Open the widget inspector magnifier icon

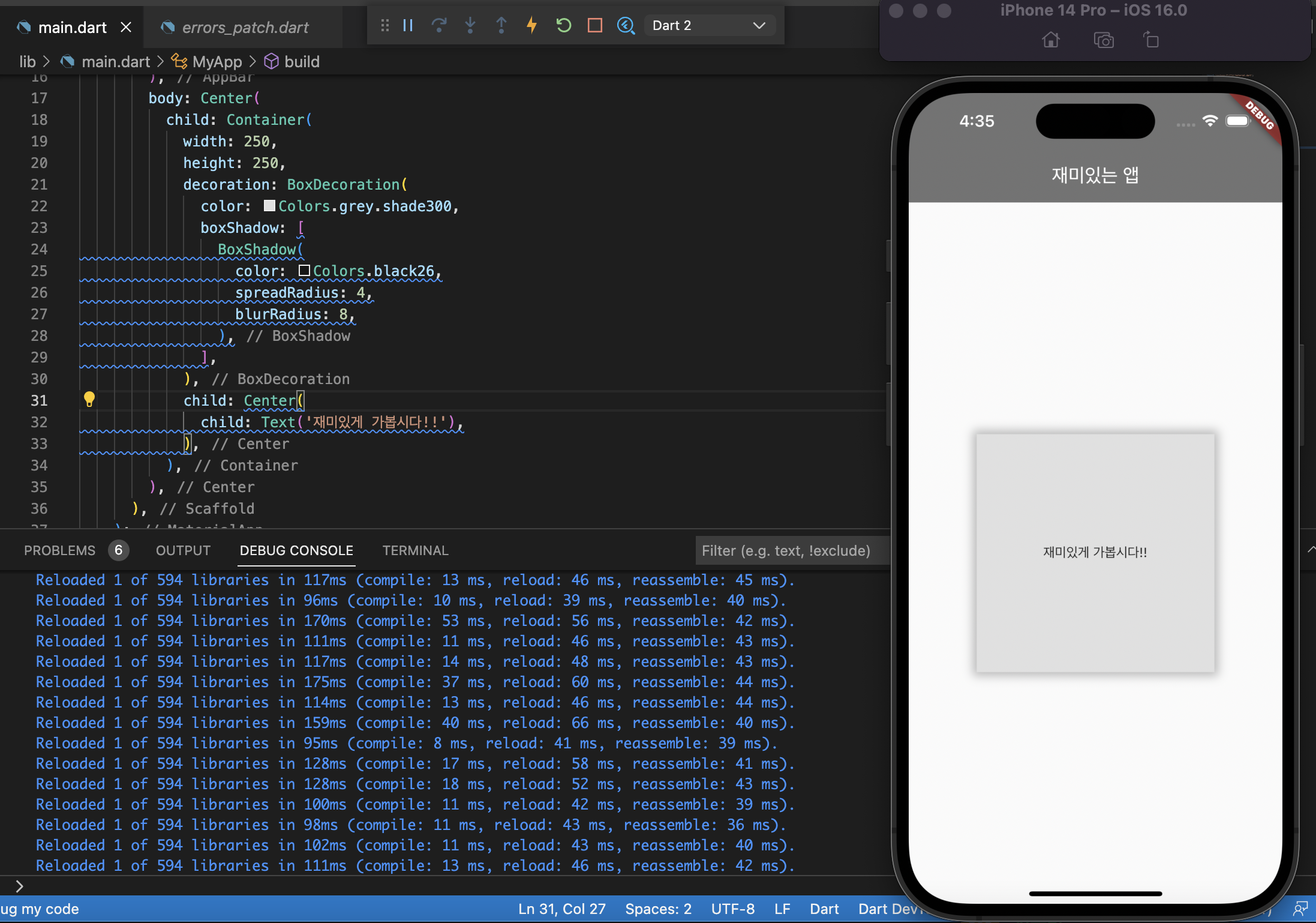tap(626, 25)
